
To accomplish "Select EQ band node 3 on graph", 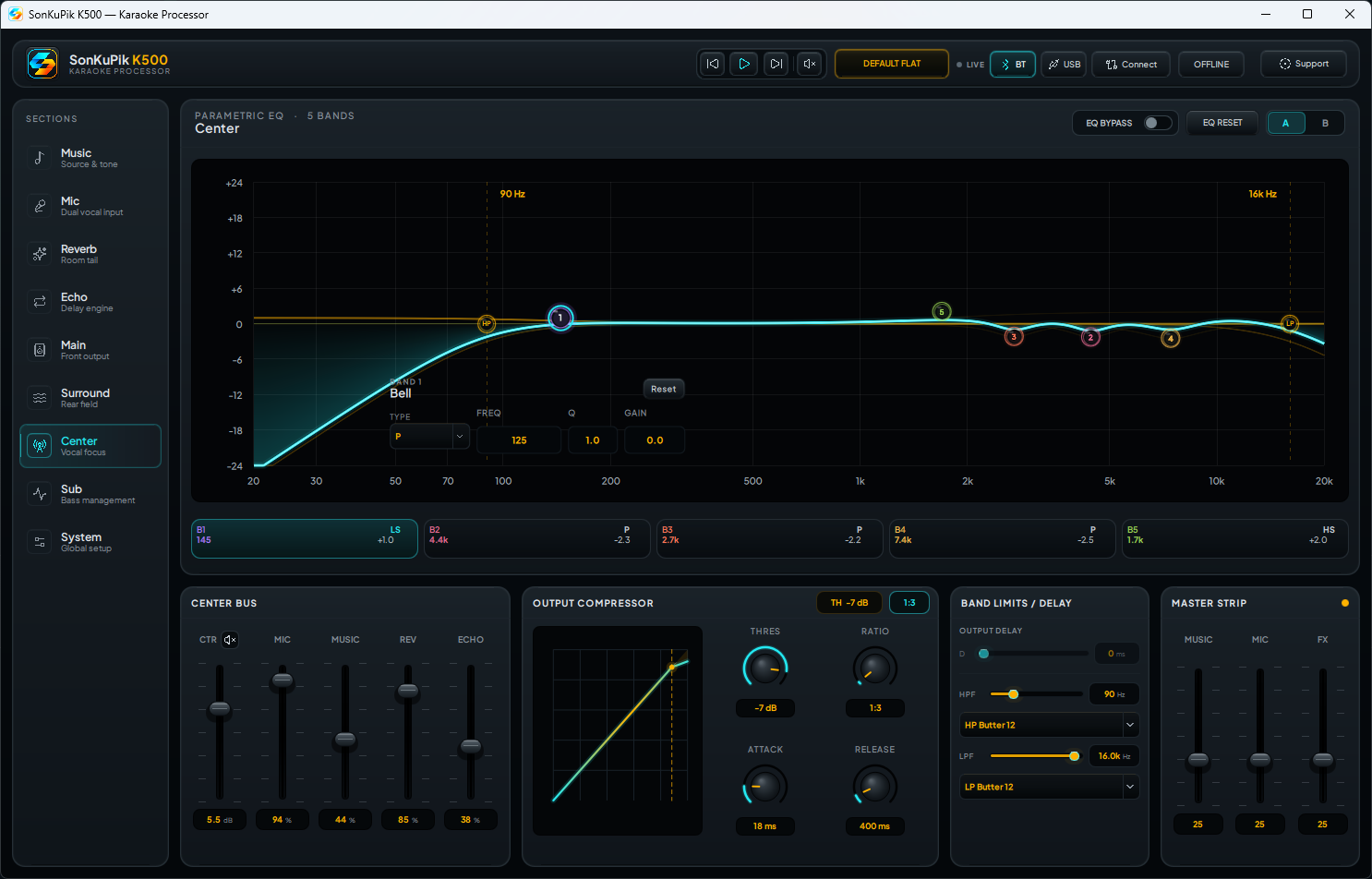I will point(1014,337).
